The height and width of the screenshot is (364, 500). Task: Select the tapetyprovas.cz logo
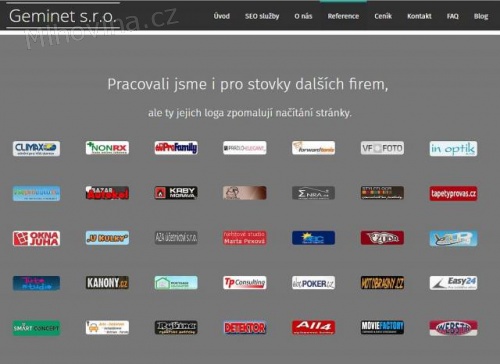coord(453,193)
